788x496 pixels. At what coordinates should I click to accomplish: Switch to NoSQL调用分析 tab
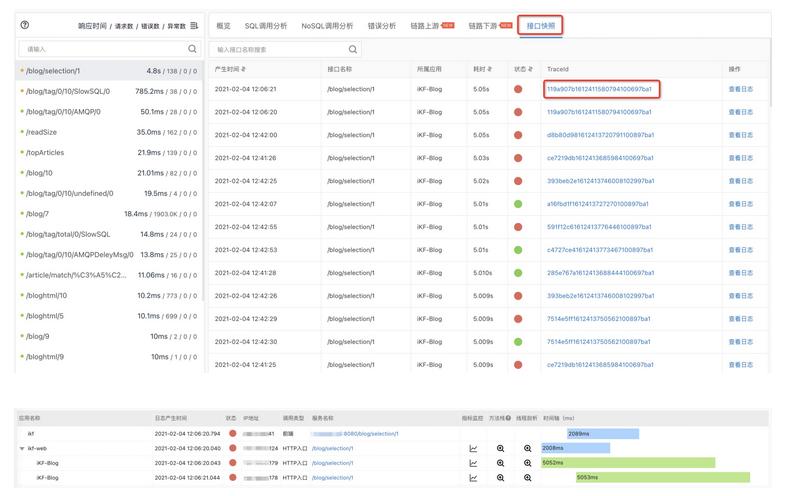[x=327, y=26]
